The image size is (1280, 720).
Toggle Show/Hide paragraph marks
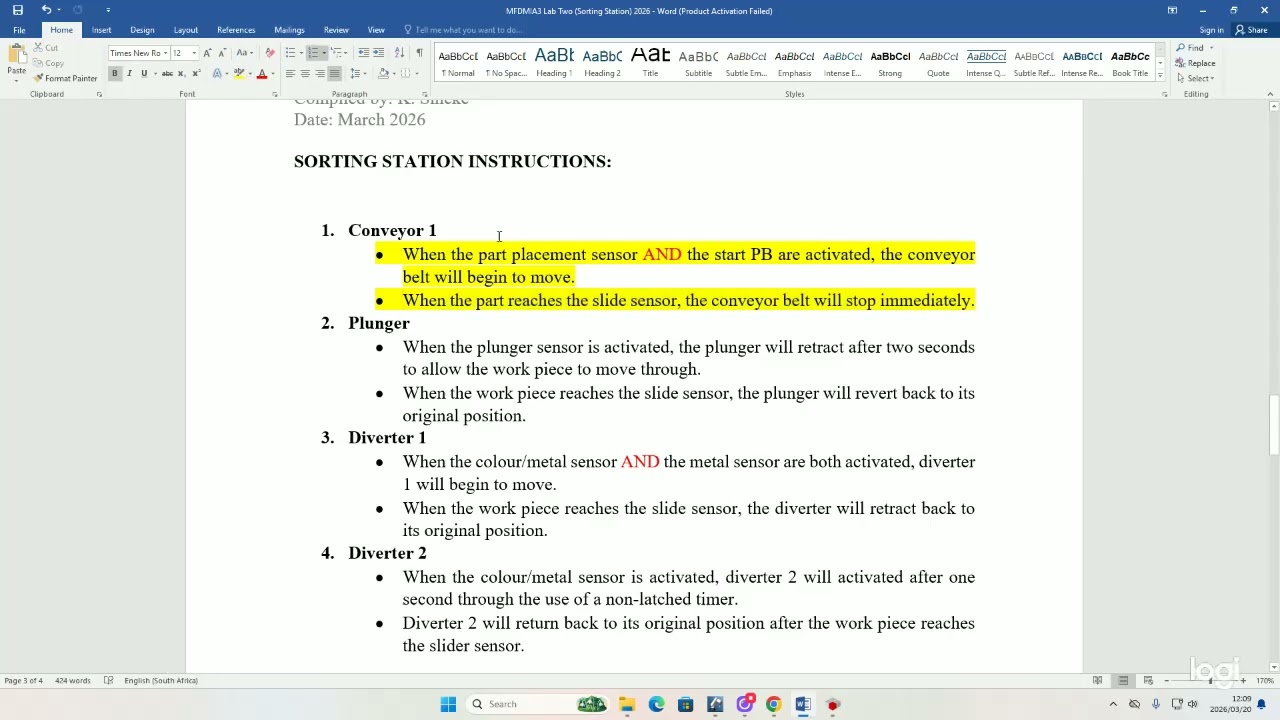tap(420, 53)
